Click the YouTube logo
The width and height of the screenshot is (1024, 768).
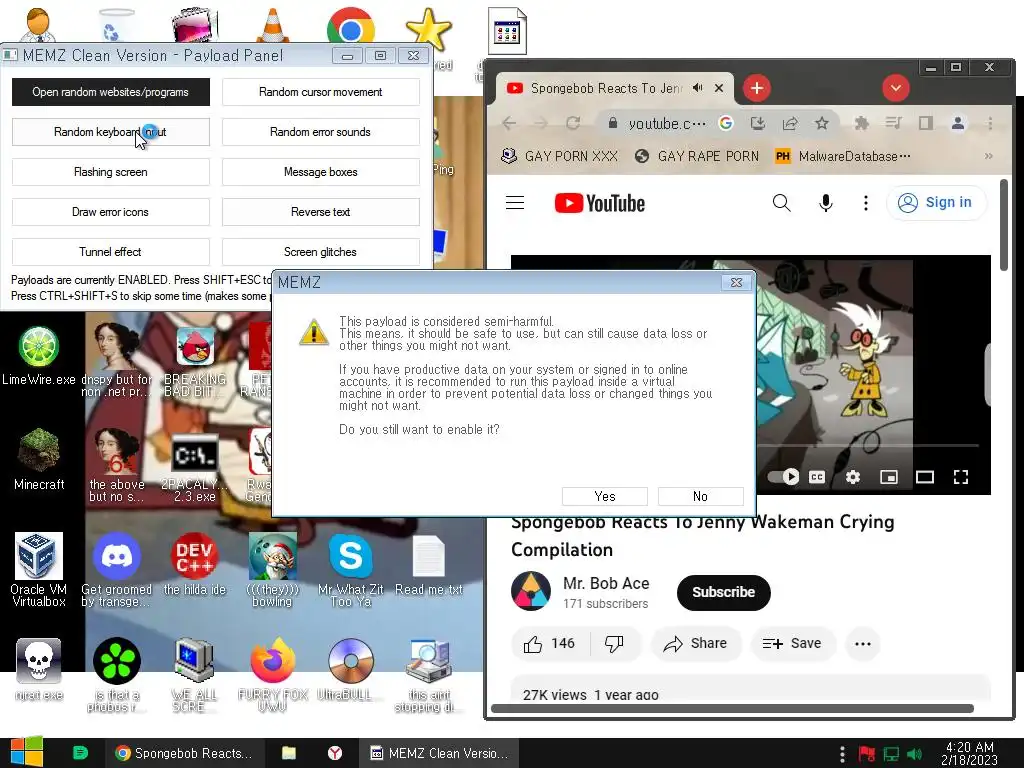coord(600,203)
